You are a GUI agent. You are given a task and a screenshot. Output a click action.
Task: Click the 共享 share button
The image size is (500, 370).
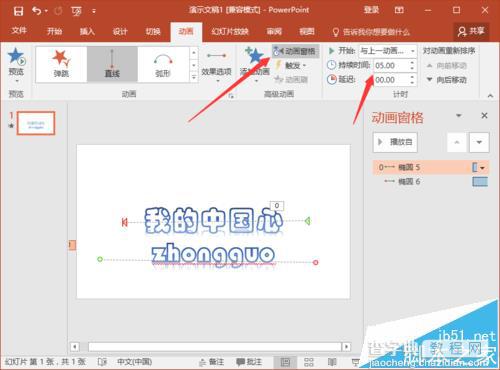(x=471, y=32)
